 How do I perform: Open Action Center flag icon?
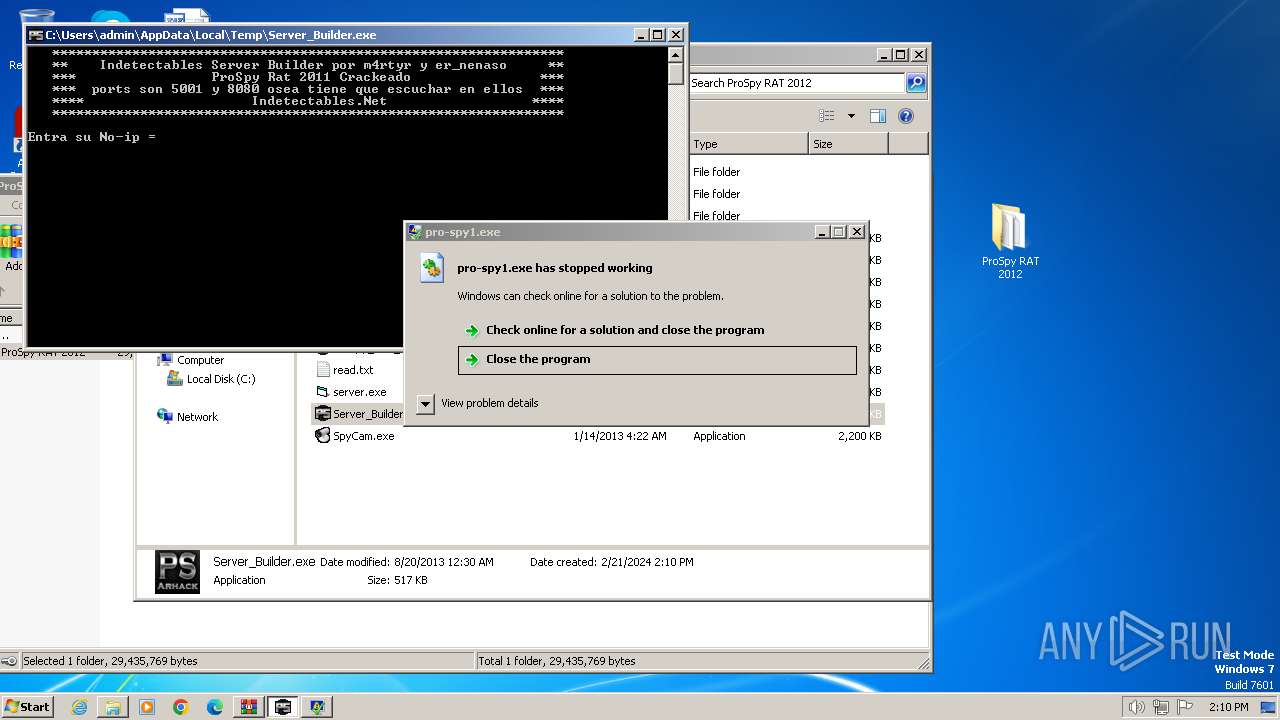(1186, 707)
